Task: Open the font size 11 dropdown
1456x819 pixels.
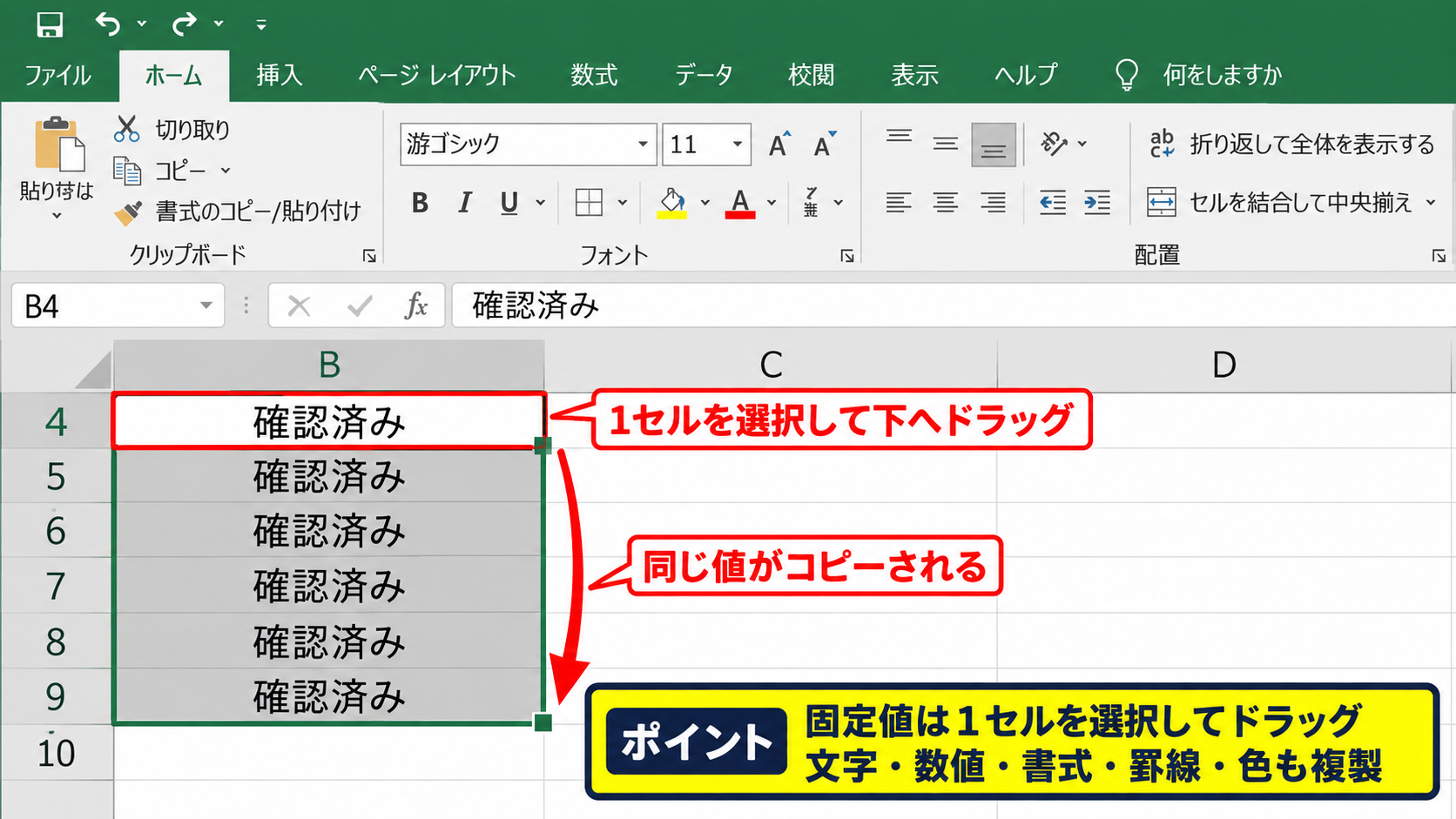Action: pos(738,144)
